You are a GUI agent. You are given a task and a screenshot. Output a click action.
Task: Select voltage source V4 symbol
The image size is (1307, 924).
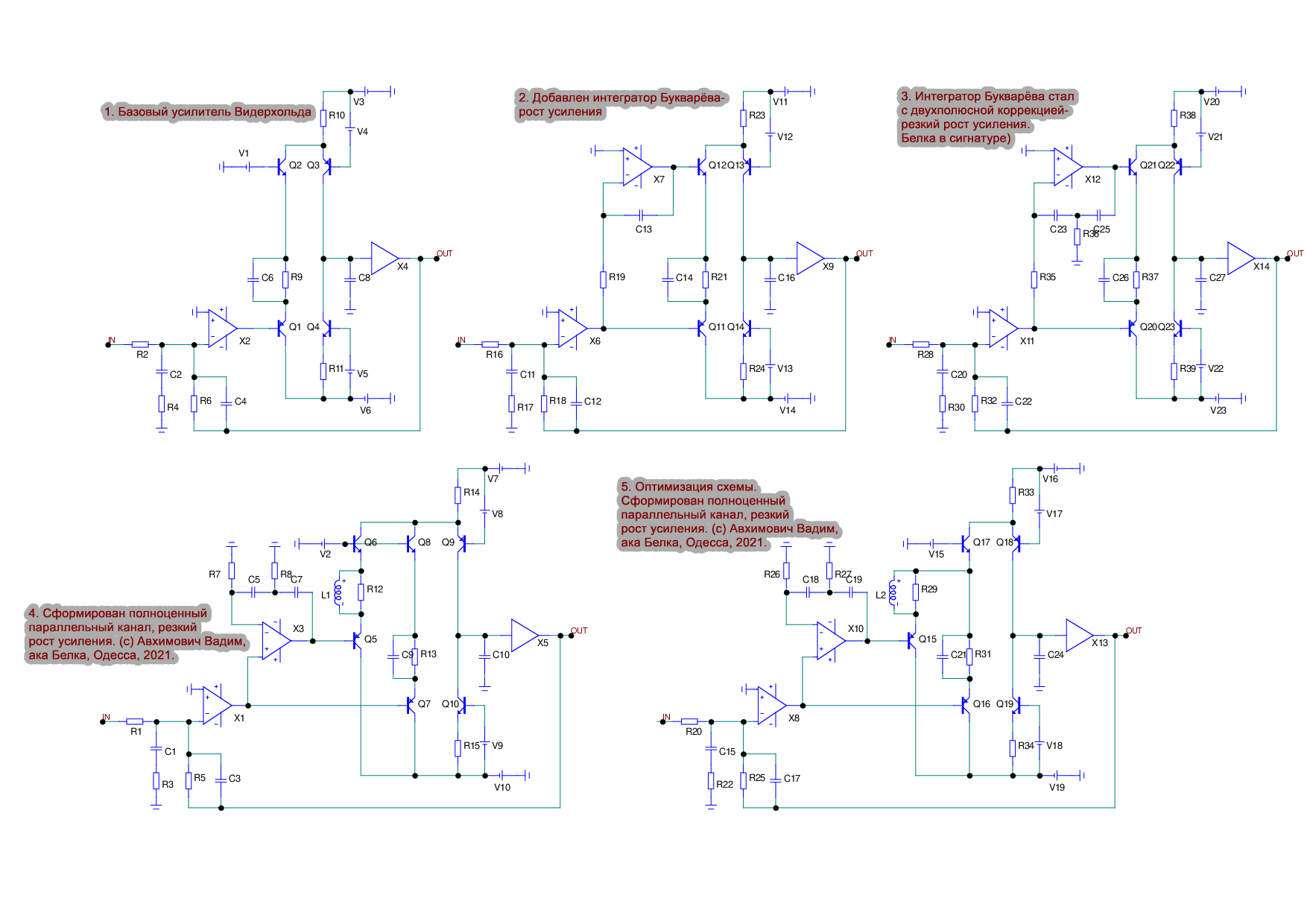pos(350,130)
